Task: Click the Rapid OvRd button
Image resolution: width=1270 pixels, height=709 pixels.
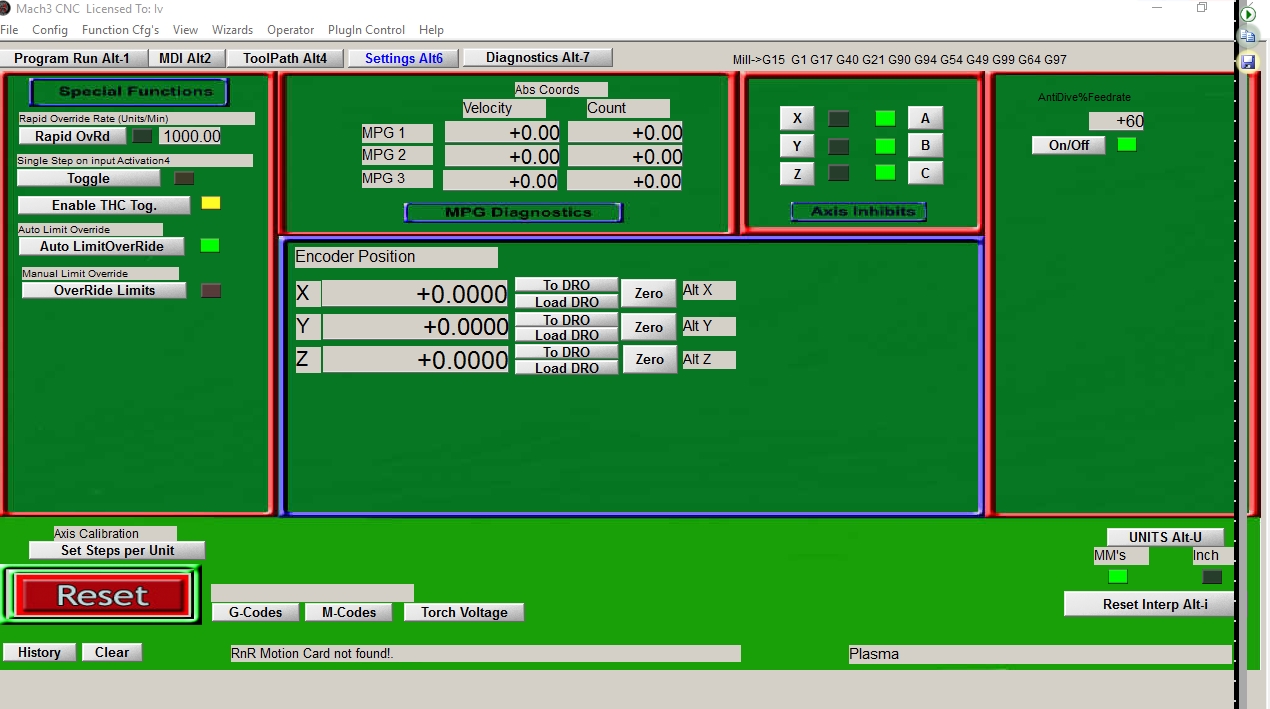Action: tap(72, 136)
